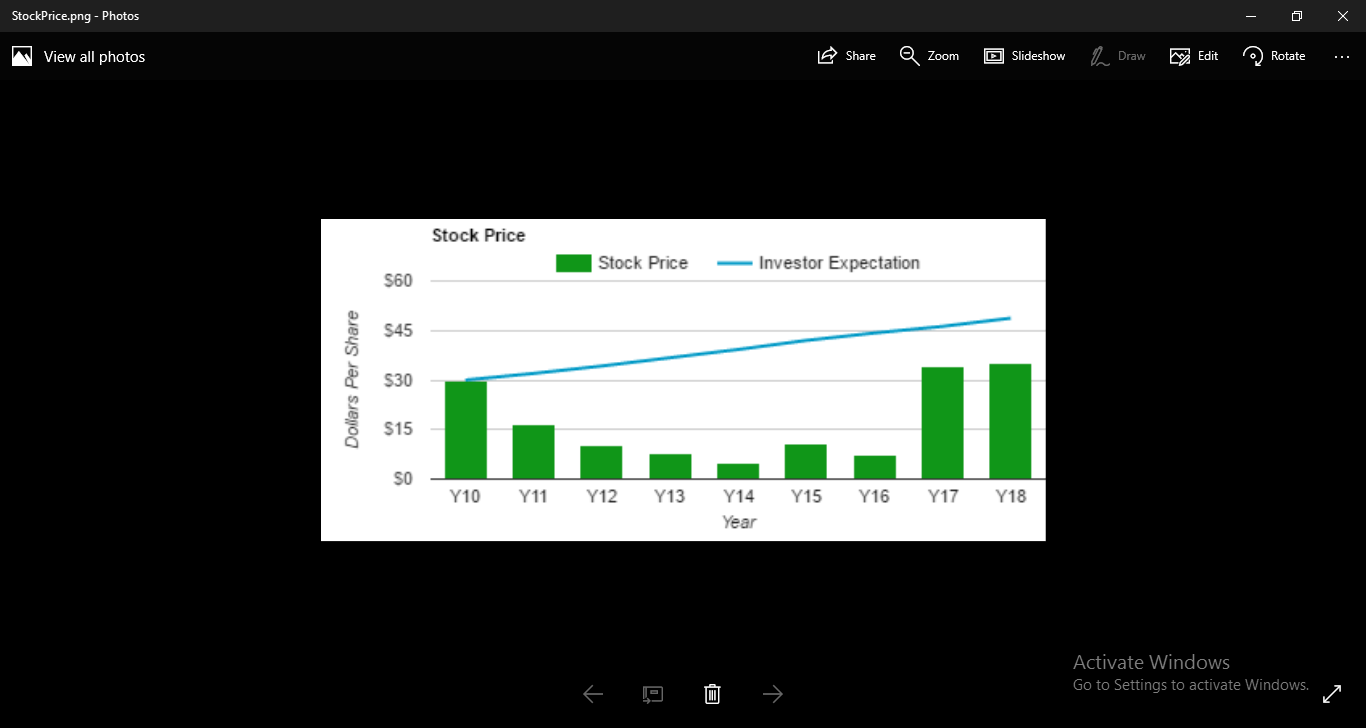The image size is (1366, 728).
Task: Open the Share options
Action: tap(846, 55)
